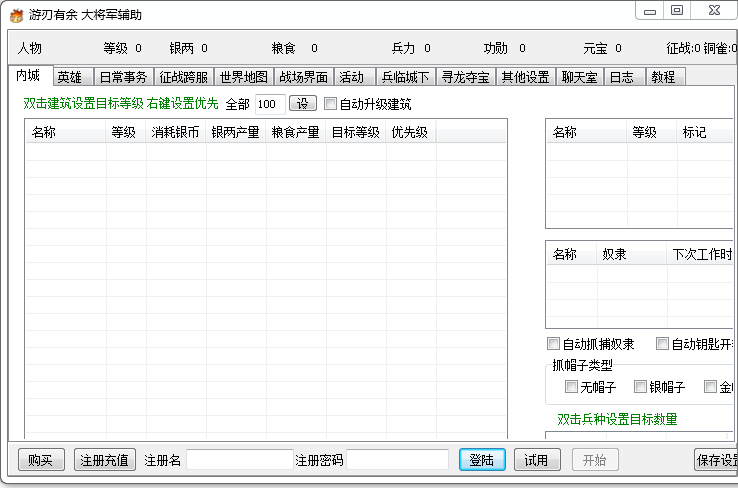This screenshot has width=738, height=488.
Task: Click the 标记 column header
Action: pyautogui.click(x=705, y=132)
